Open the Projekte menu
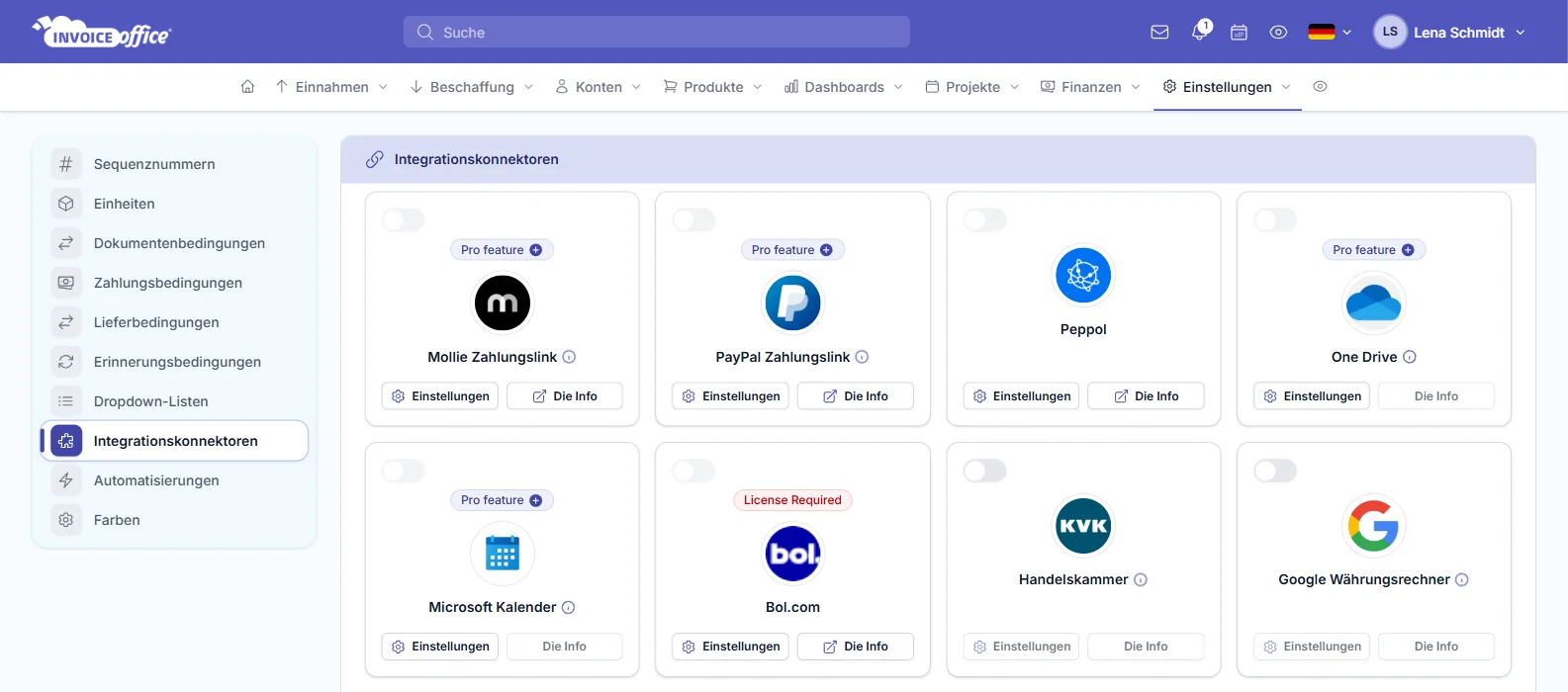1568x692 pixels. (972, 87)
